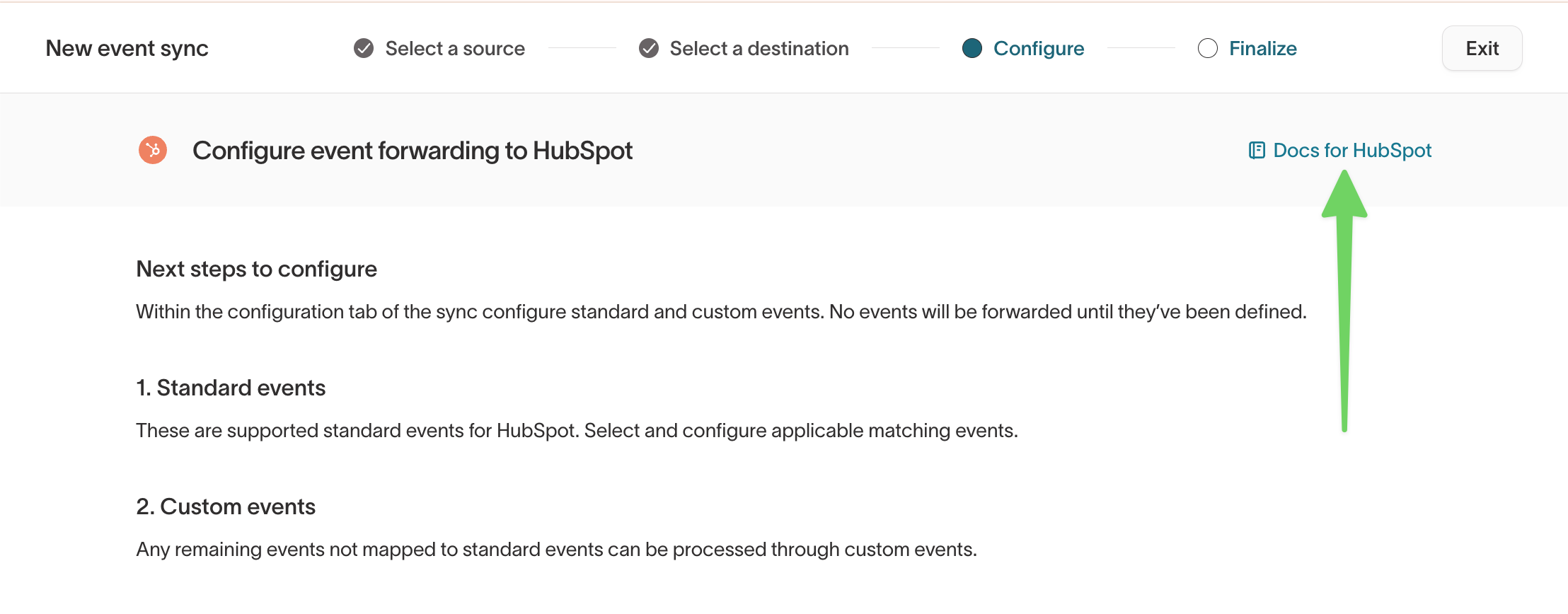This screenshot has width=1568, height=614.
Task: Open the Docs for HubSpot link
Action: coord(1351,150)
